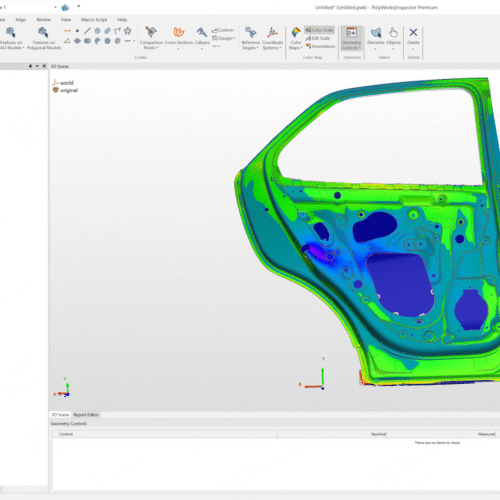Open Select Objects tool
This screenshot has width=500, height=500.
[393, 35]
